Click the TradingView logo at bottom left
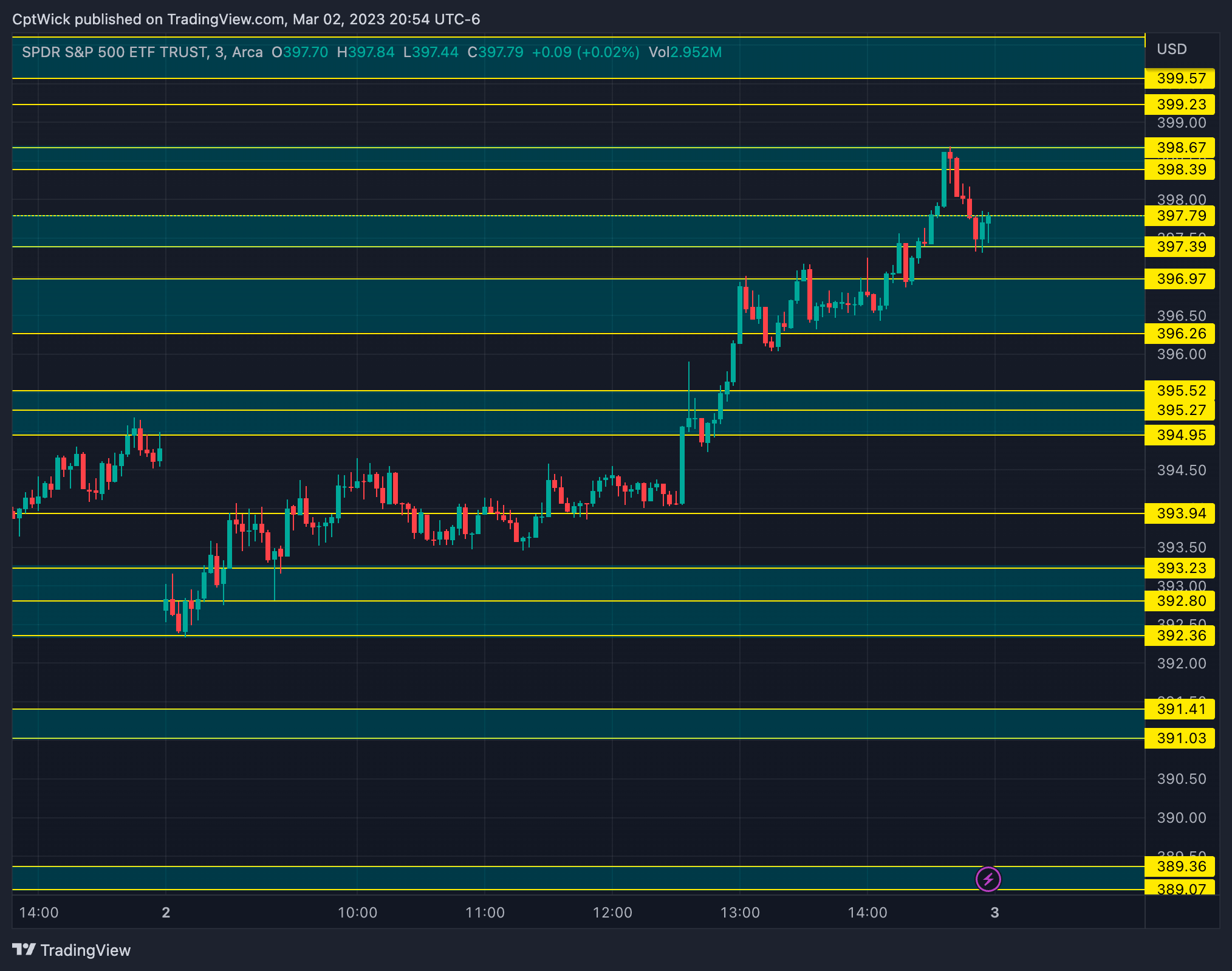Viewport: 1232px width, 971px height. pos(72,950)
